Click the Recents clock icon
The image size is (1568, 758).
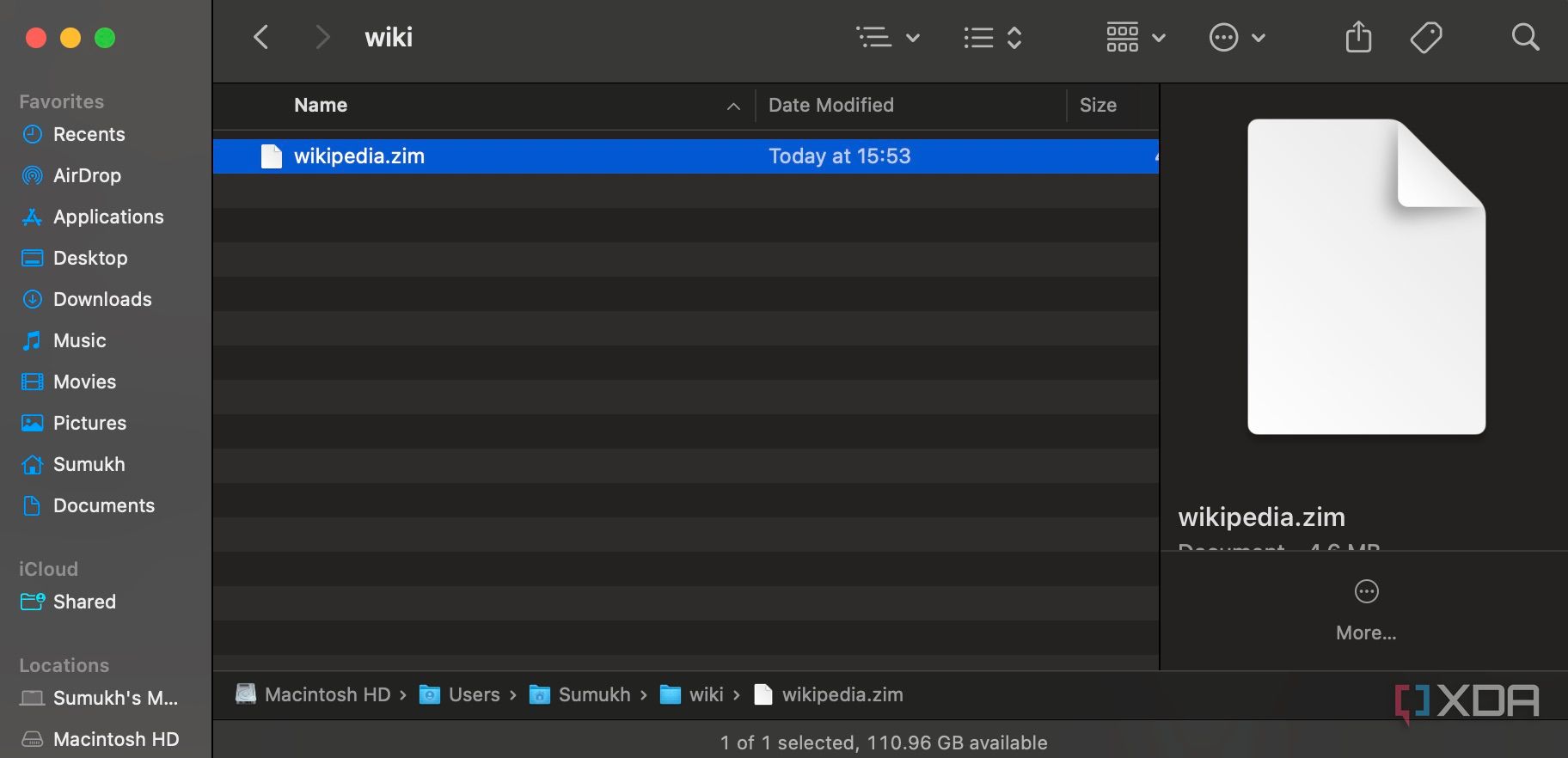click(x=32, y=134)
